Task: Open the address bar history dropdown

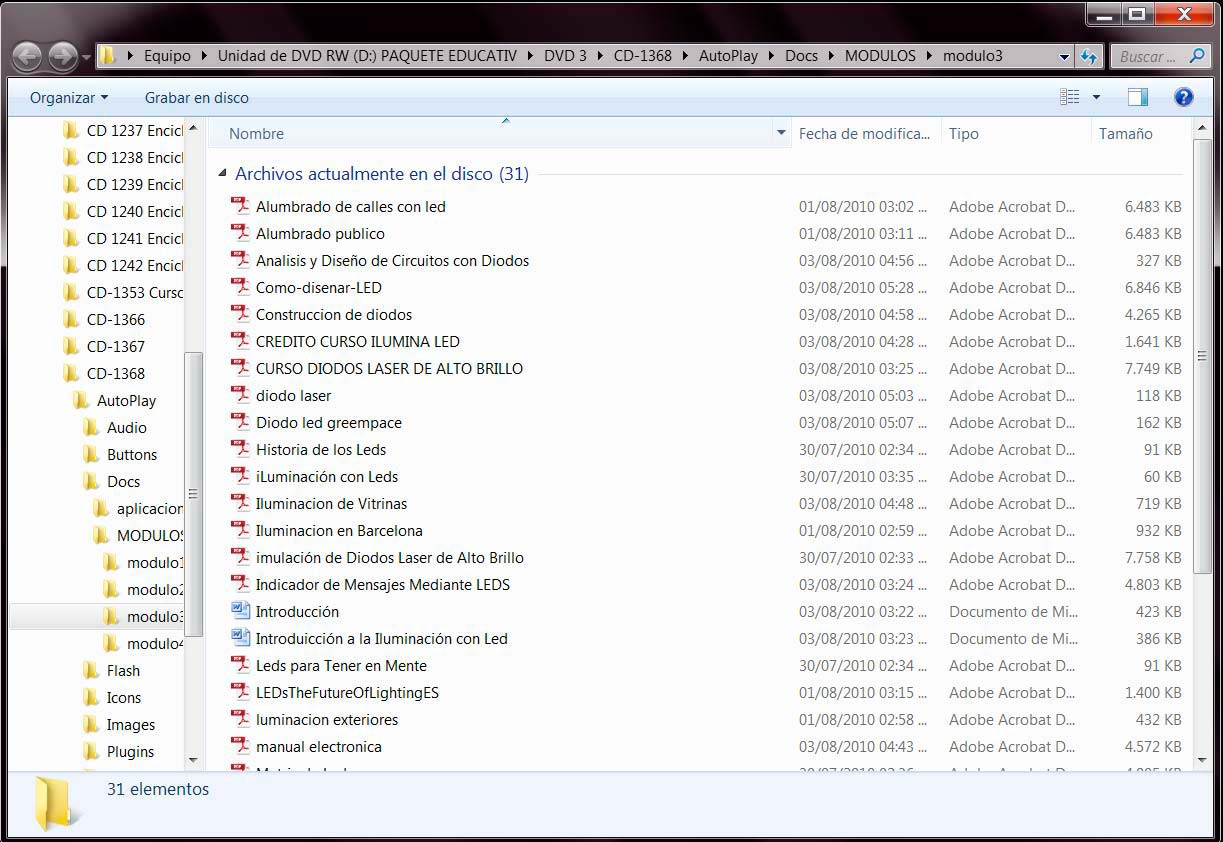Action: 1064,57
